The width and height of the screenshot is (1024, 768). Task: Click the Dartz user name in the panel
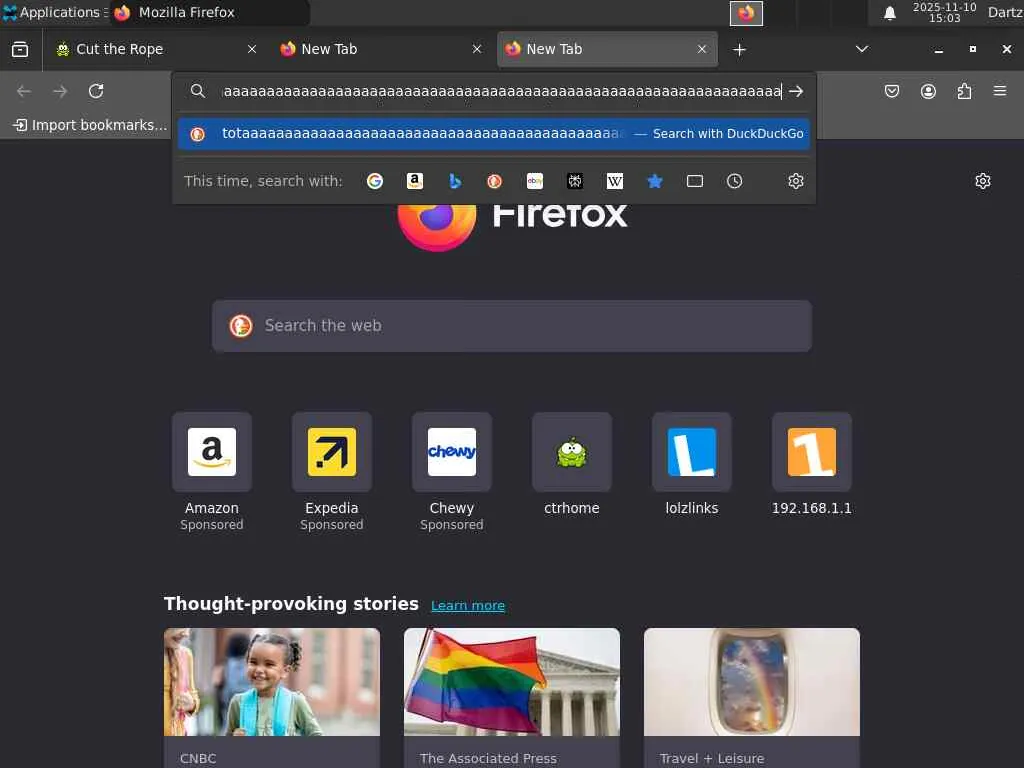pos(1005,12)
